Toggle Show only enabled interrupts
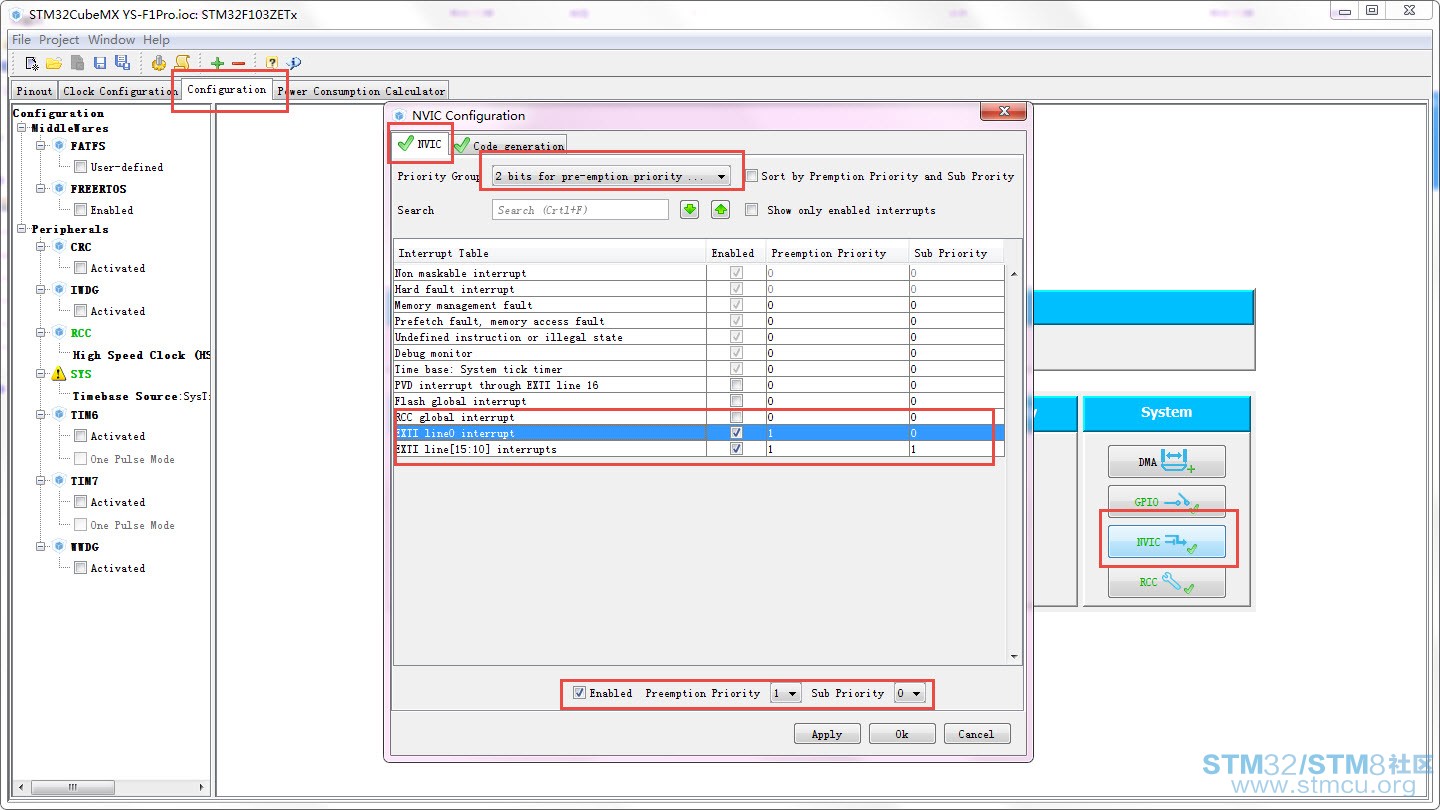The image size is (1440, 810). pos(752,210)
